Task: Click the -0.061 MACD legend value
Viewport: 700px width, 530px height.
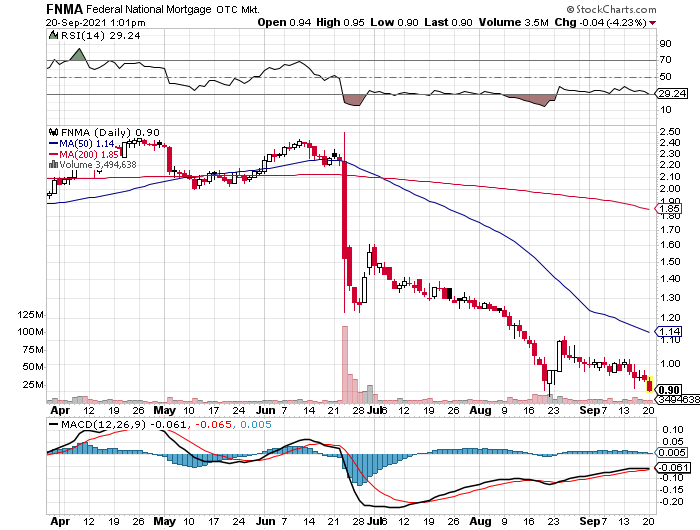Action: coord(168,425)
